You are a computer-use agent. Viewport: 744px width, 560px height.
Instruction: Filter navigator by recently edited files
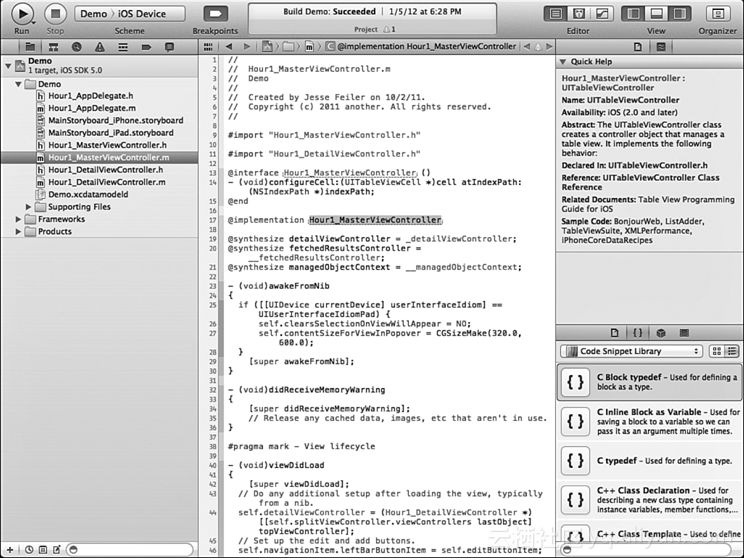[29, 550]
